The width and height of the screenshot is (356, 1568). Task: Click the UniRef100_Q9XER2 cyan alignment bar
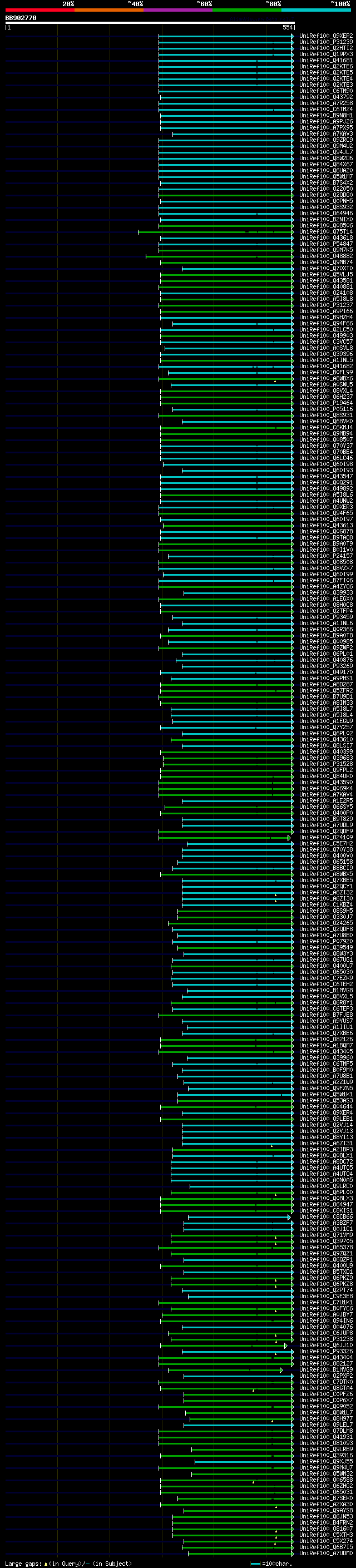[x=226, y=36]
